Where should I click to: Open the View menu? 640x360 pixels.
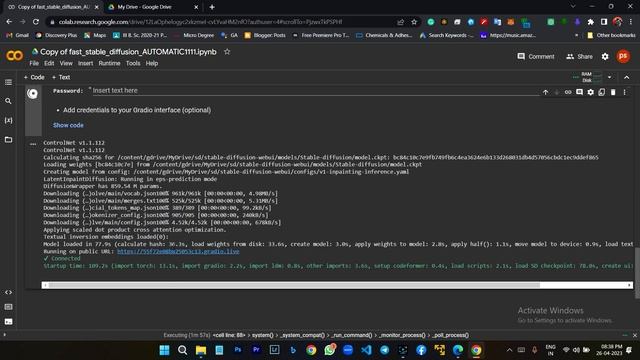pos(66,63)
